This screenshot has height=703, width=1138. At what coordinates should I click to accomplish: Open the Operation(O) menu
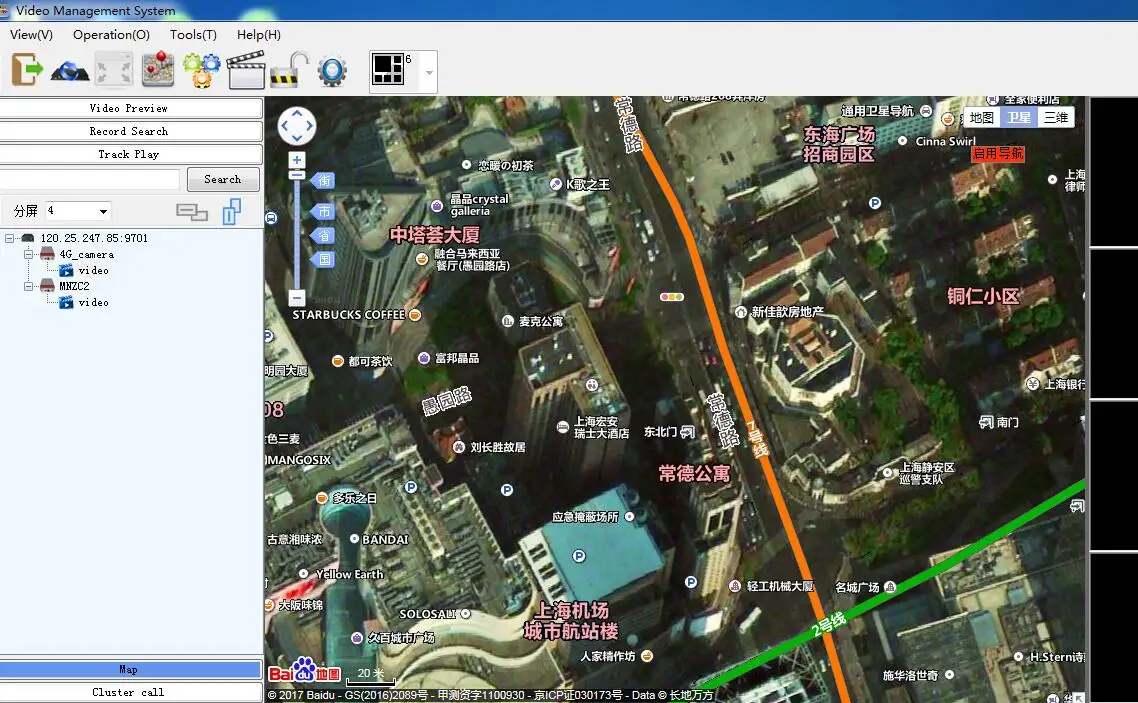point(111,34)
